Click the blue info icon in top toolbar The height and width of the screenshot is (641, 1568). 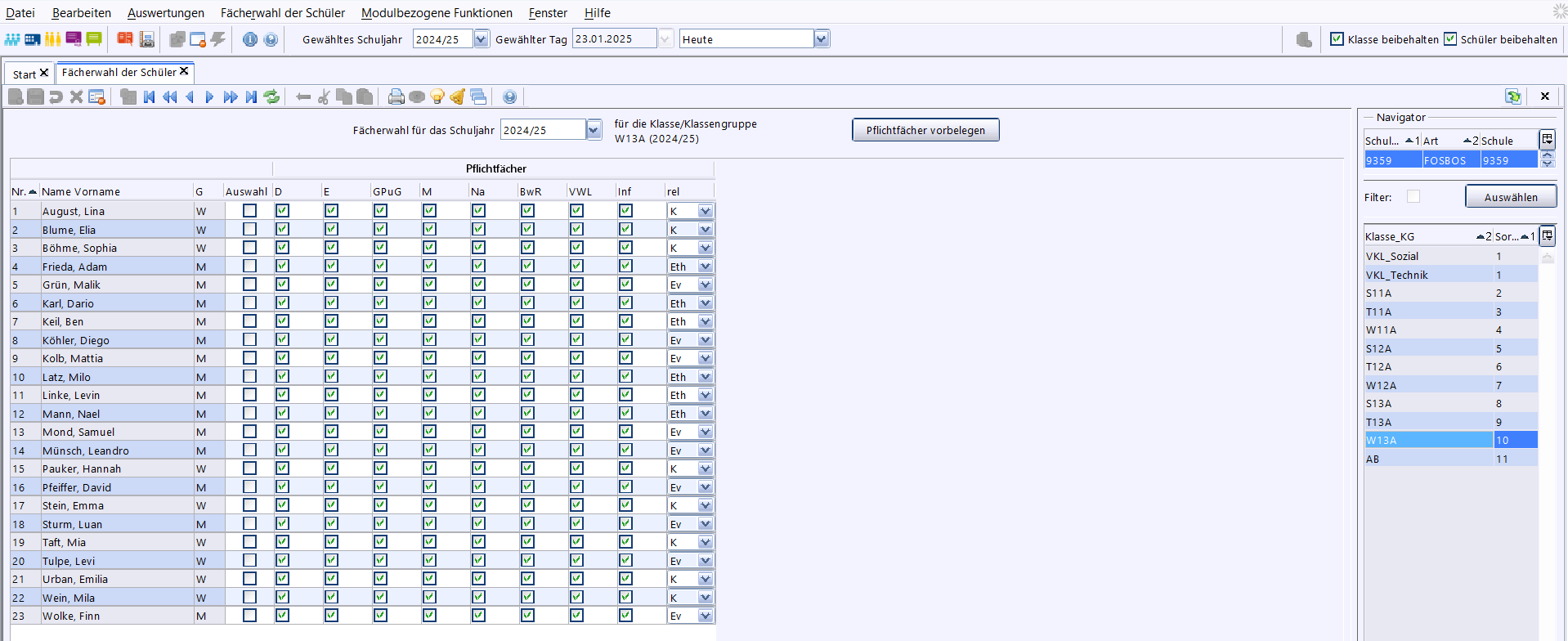250,39
